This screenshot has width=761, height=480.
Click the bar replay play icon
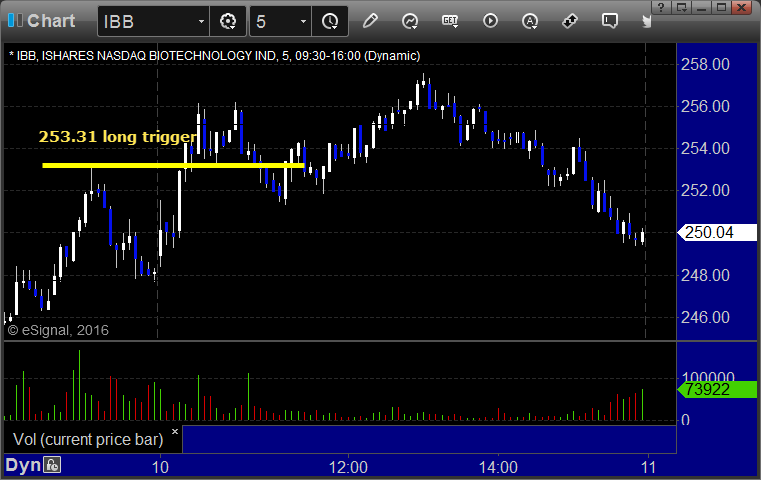pyautogui.click(x=490, y=21)
